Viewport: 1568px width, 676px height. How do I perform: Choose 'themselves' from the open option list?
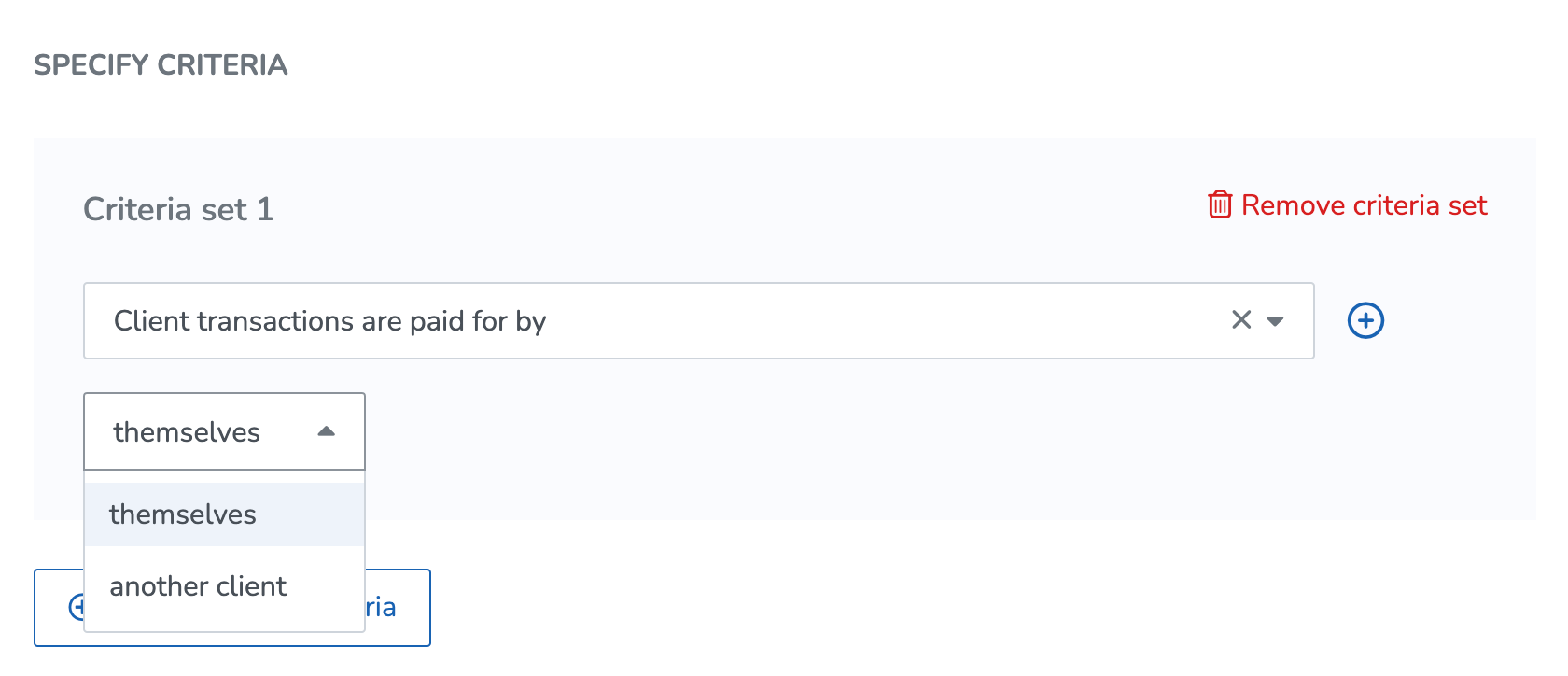[x=224, y=514]
